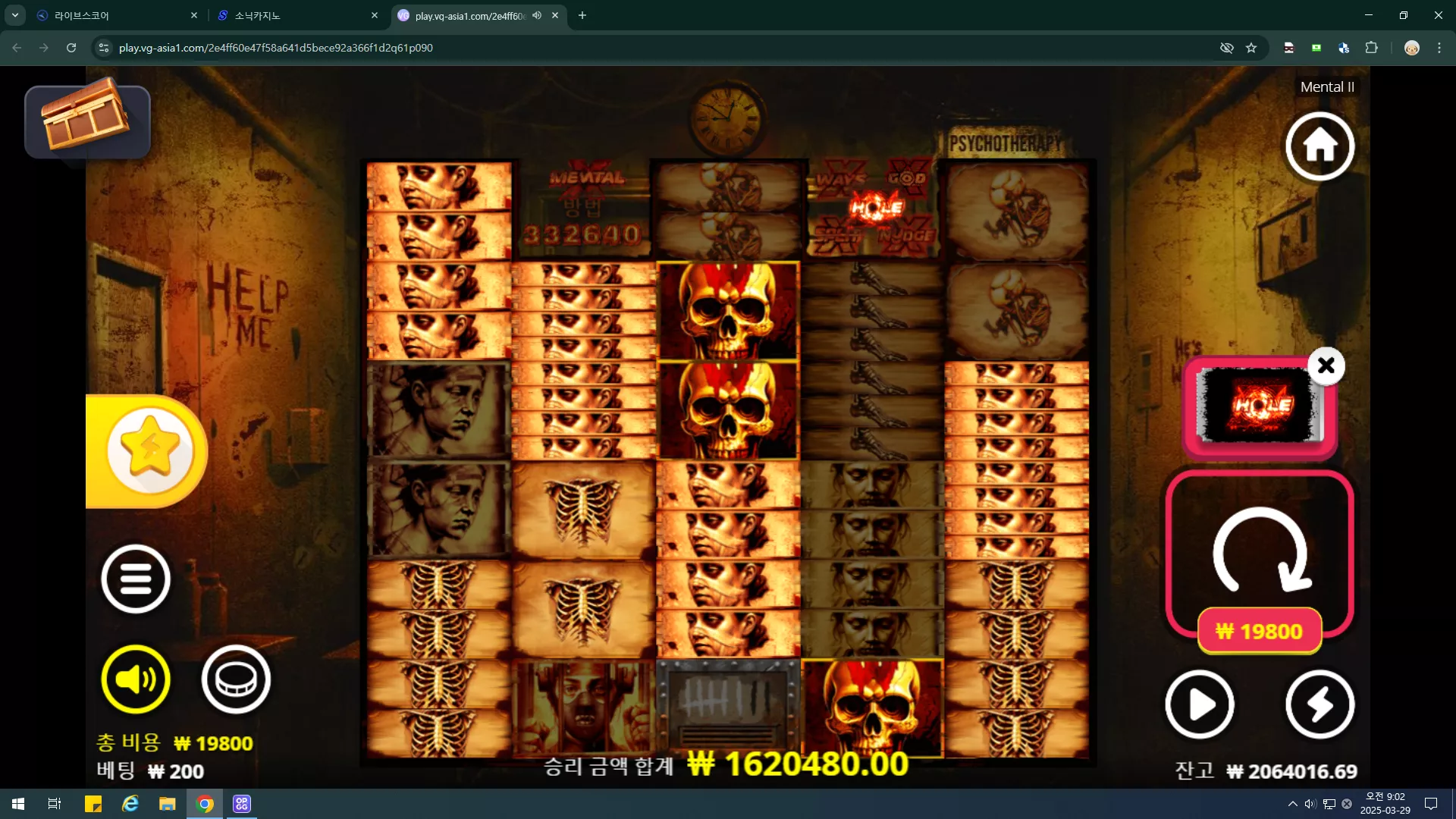Click the 332640 ways counter
This screenshot has width=1456, height=819.
582,234
